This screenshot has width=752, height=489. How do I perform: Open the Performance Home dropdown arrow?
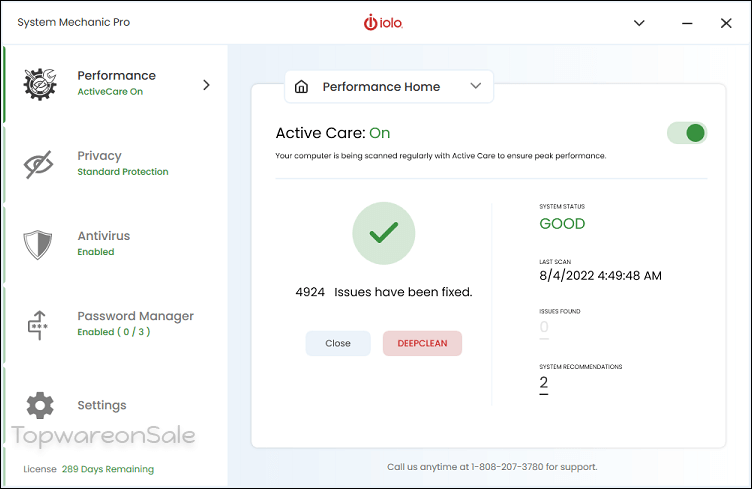point(475,86)
